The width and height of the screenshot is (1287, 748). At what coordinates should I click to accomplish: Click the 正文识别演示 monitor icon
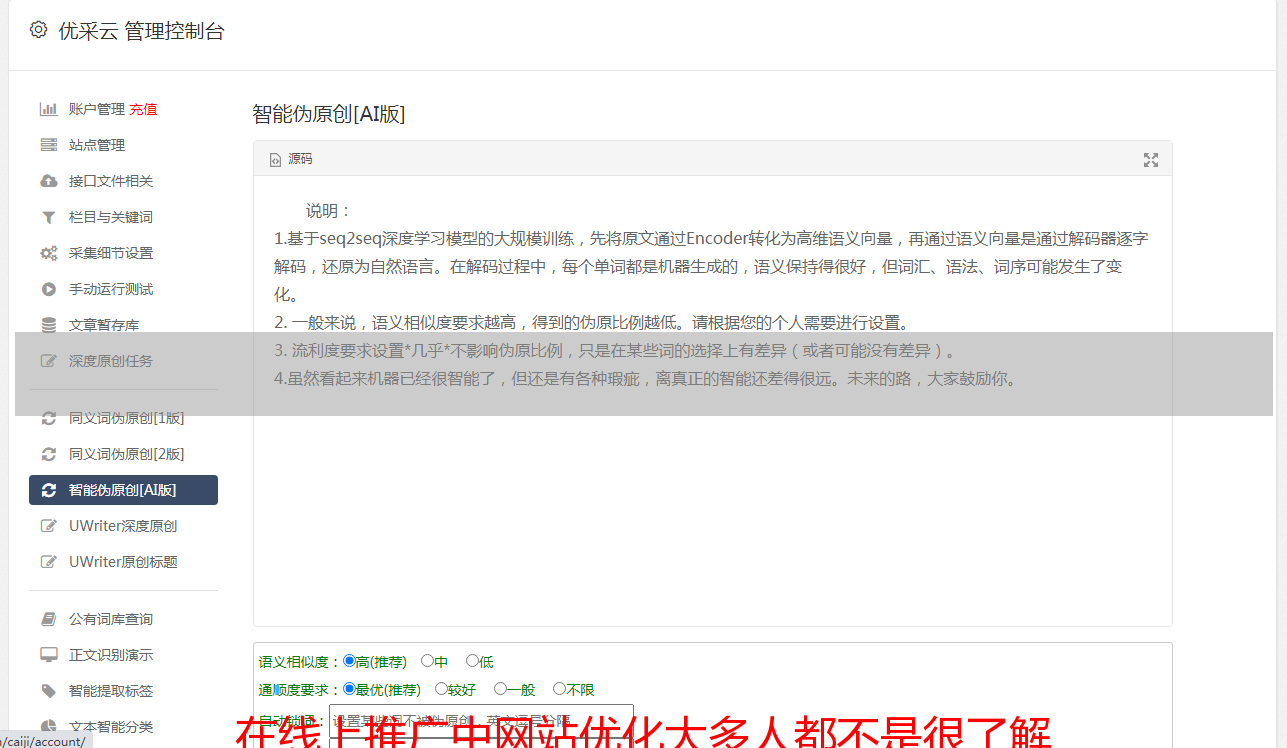[48, 655]
